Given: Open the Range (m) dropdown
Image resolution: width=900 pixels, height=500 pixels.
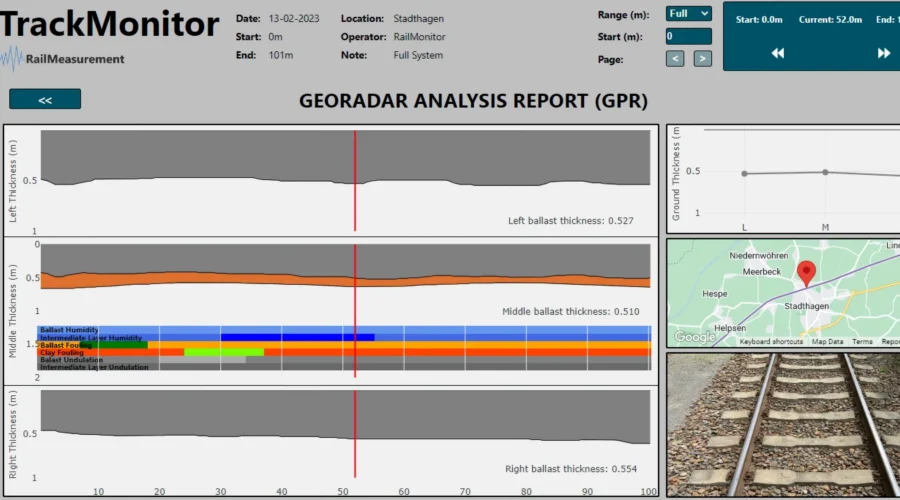Looking at the screenshot, I should [689, 14].
